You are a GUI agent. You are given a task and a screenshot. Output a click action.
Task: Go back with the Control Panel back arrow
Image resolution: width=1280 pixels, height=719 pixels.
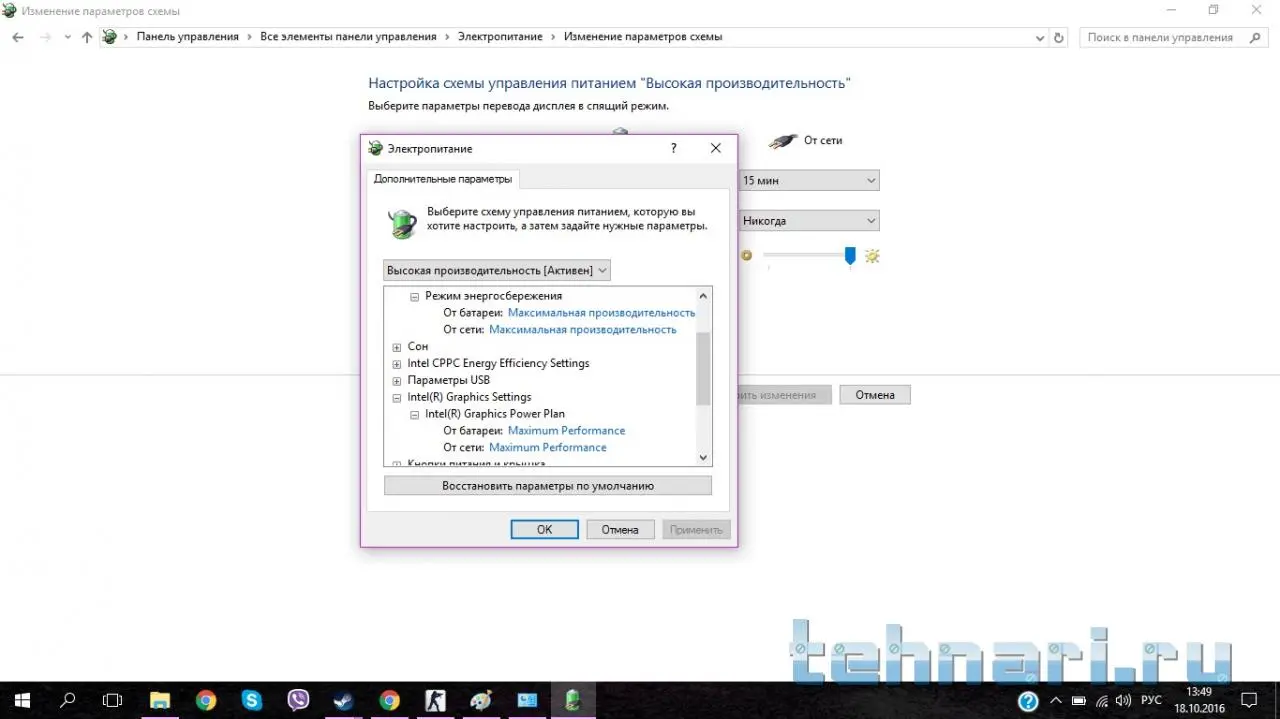coord(18,37)
